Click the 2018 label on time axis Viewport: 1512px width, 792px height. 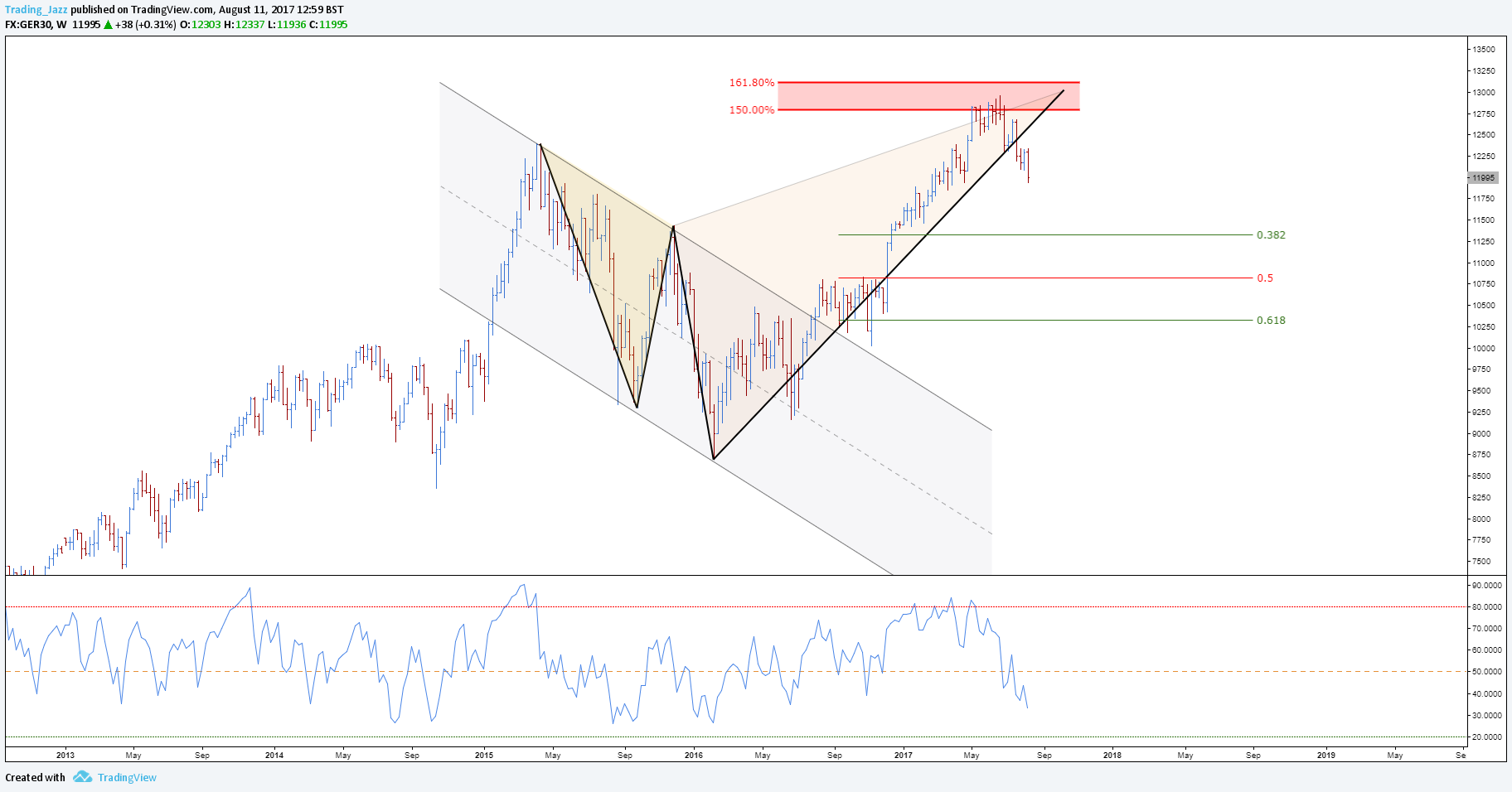tap(1112, 755)
